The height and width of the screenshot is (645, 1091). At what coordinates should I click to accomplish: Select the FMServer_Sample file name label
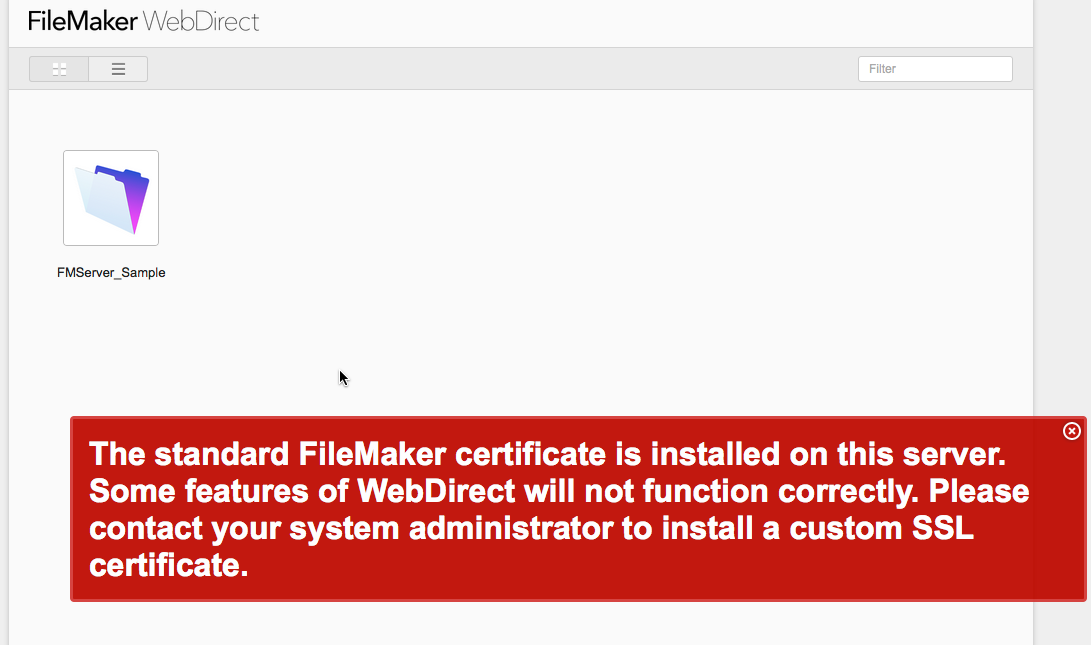(111, 273)
